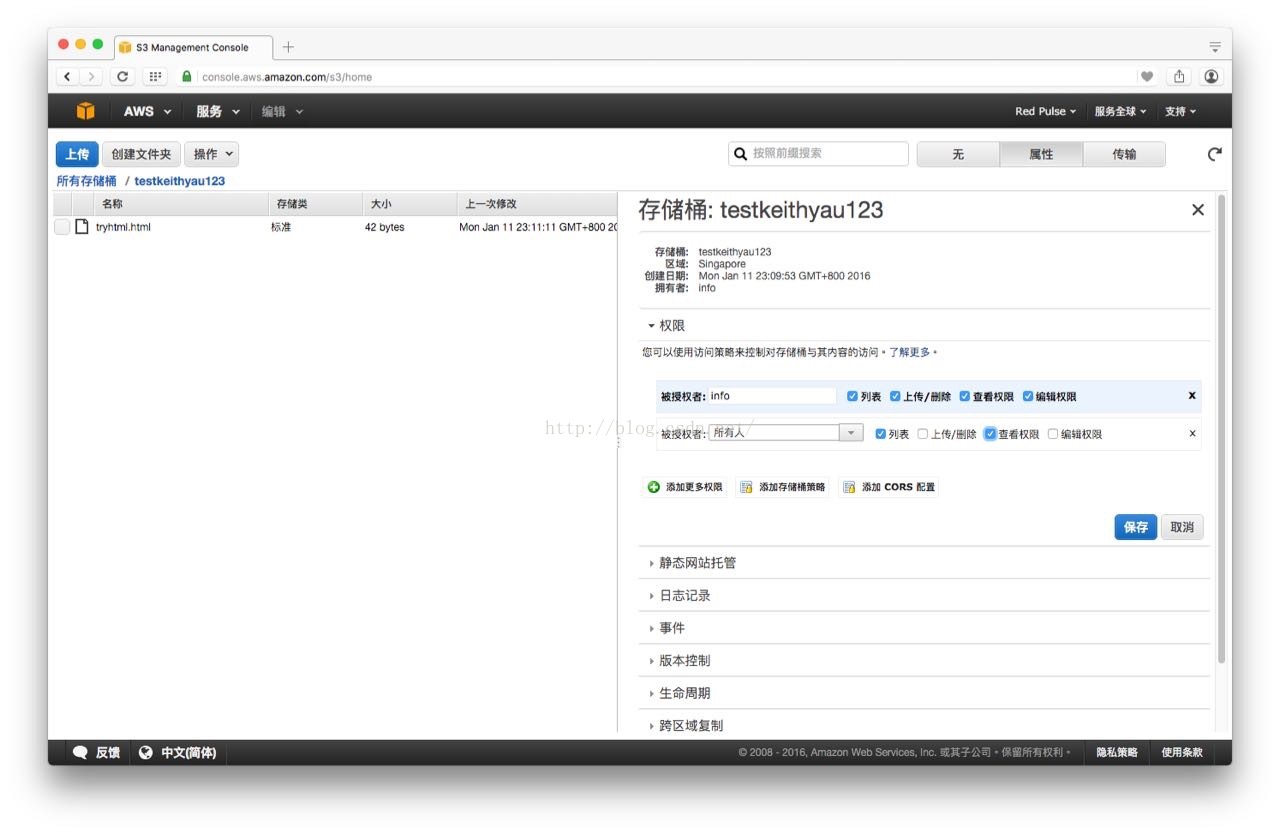Click the 取消 button
Viewport: 1280px width, 834px height.
1182,527
